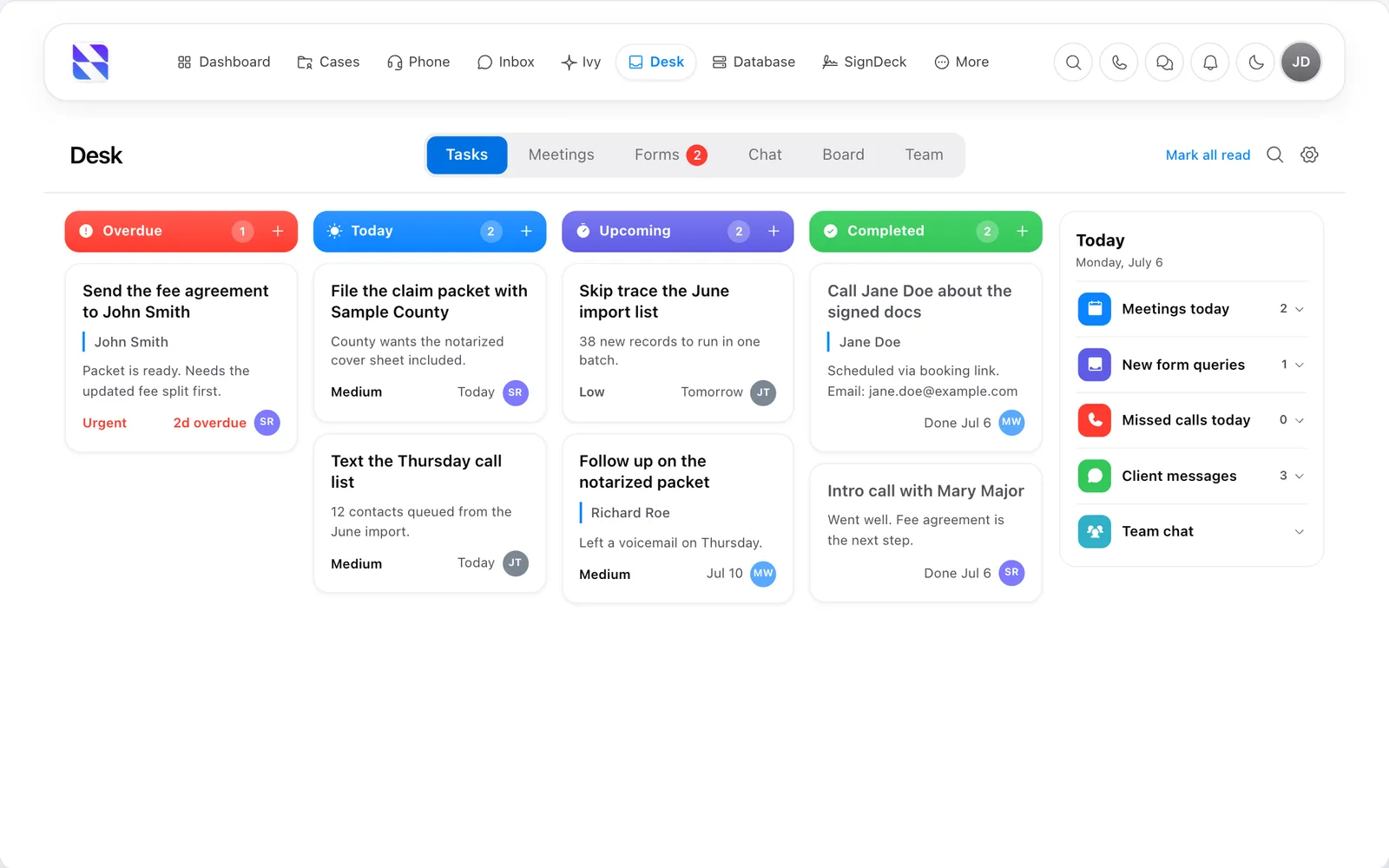Click the Mark all read link
The width and height of the screenshot is (1389, 868).
(x=1208, y=155)
